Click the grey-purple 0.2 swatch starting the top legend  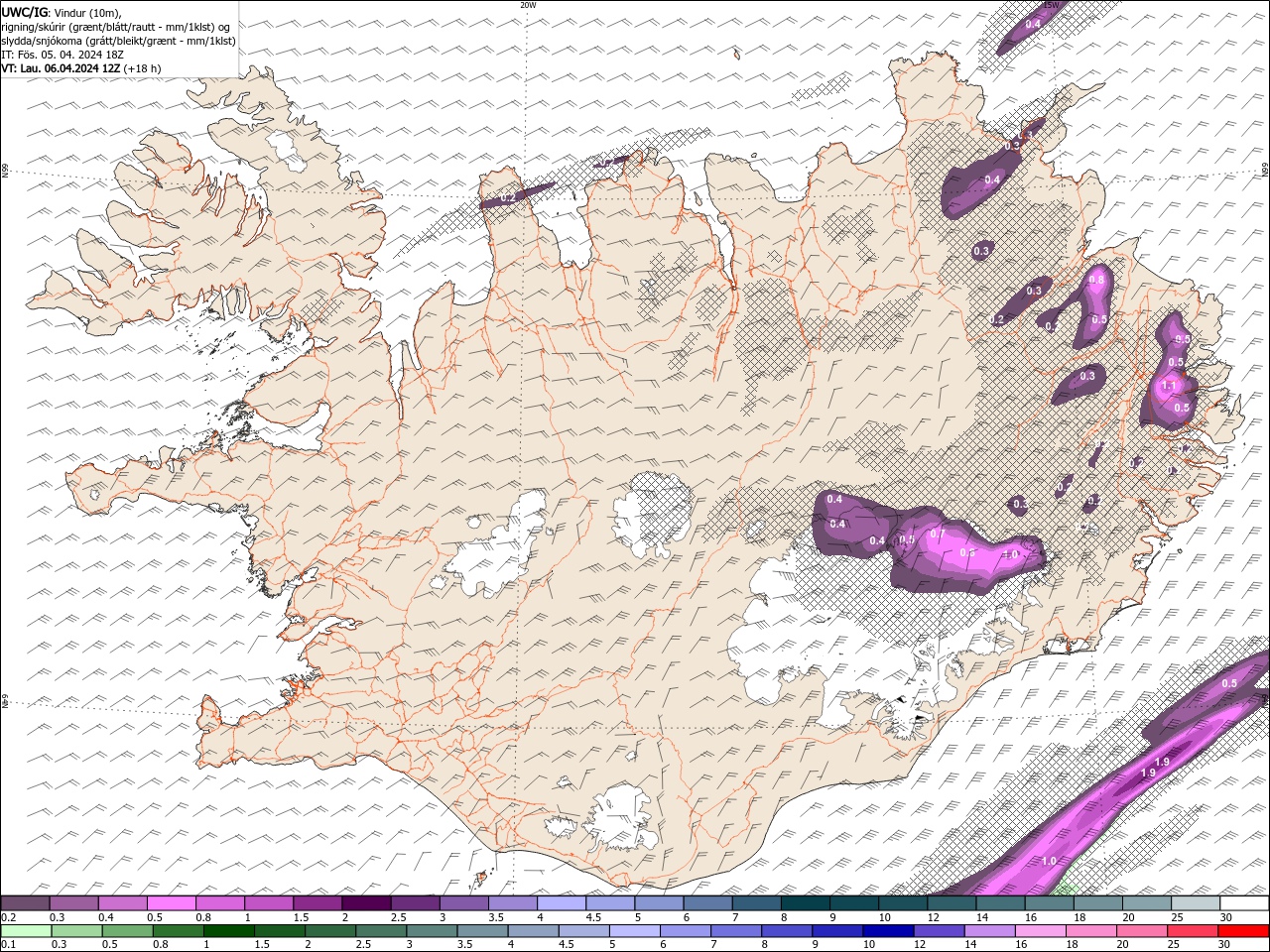[25, 903]
